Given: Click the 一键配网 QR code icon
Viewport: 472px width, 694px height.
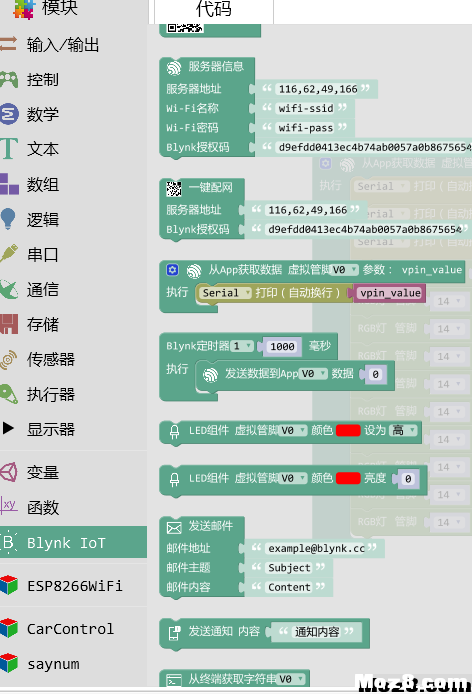Looking at the screenshot, I should coord(174,189).
